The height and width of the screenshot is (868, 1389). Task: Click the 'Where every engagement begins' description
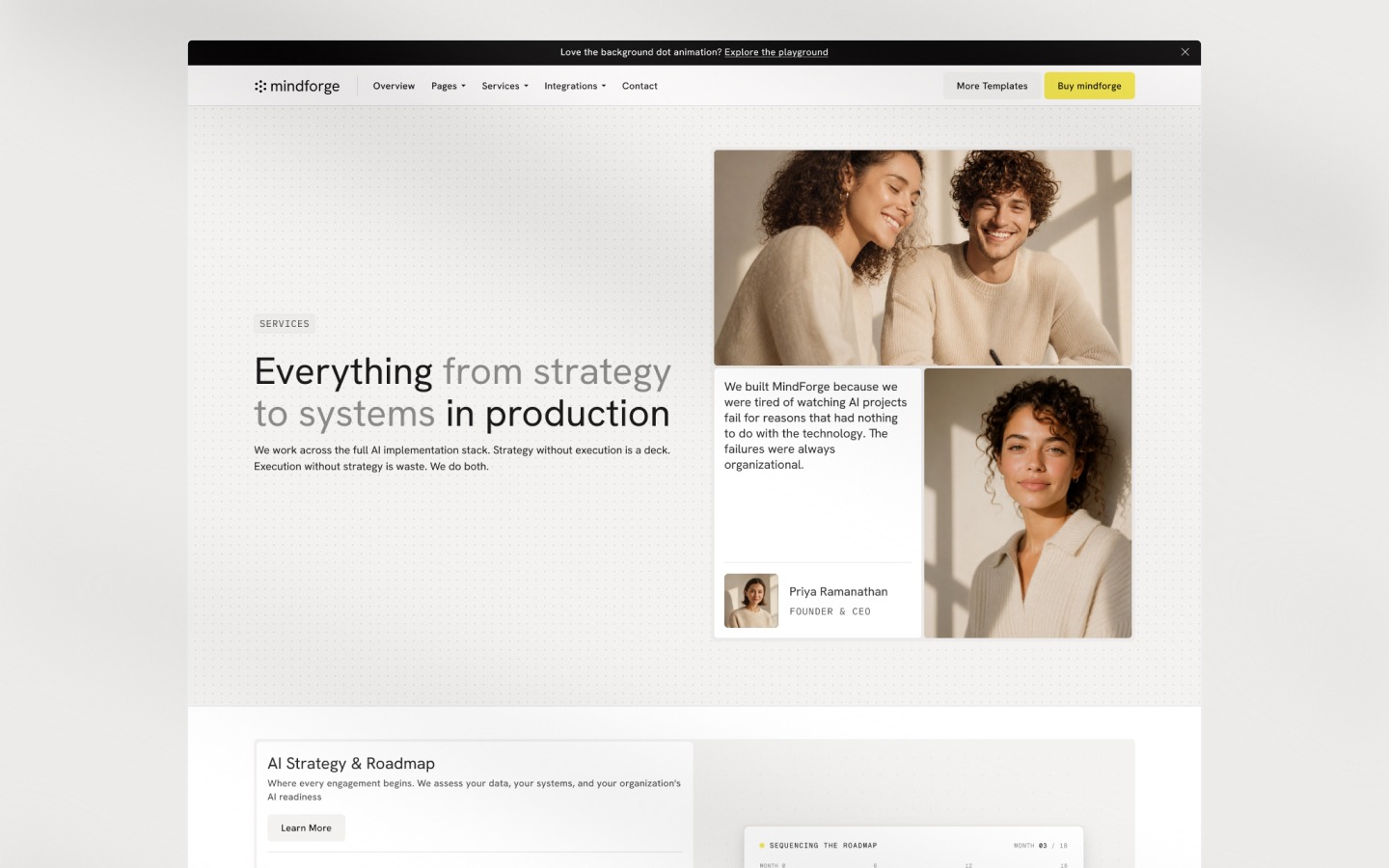pos(474,790)
